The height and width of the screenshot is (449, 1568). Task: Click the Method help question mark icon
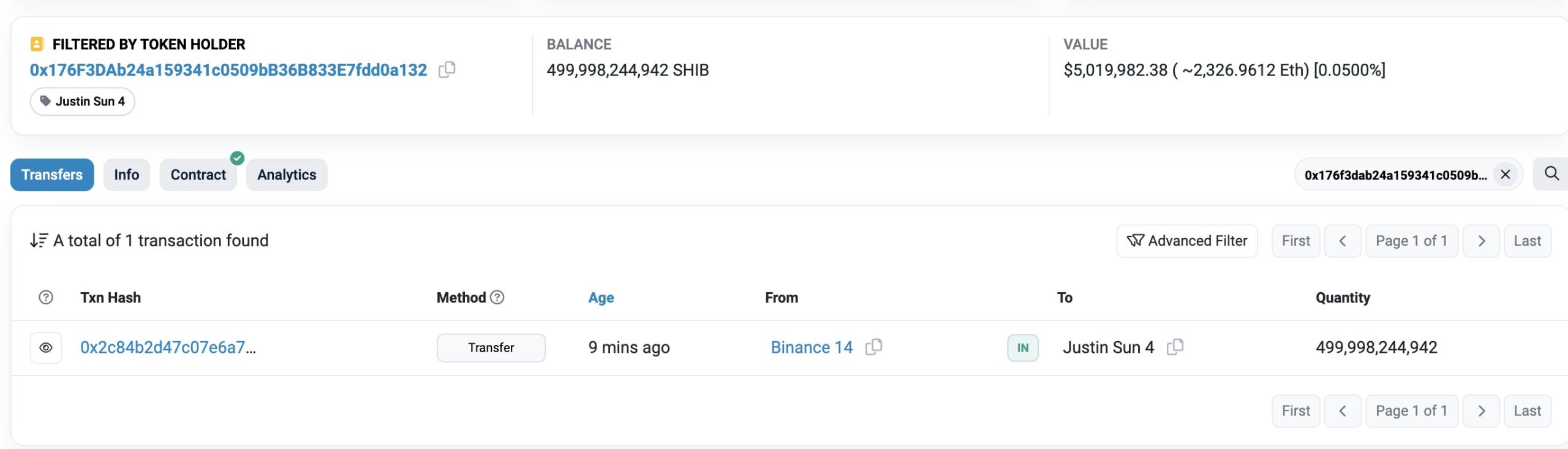coord(497,298)
